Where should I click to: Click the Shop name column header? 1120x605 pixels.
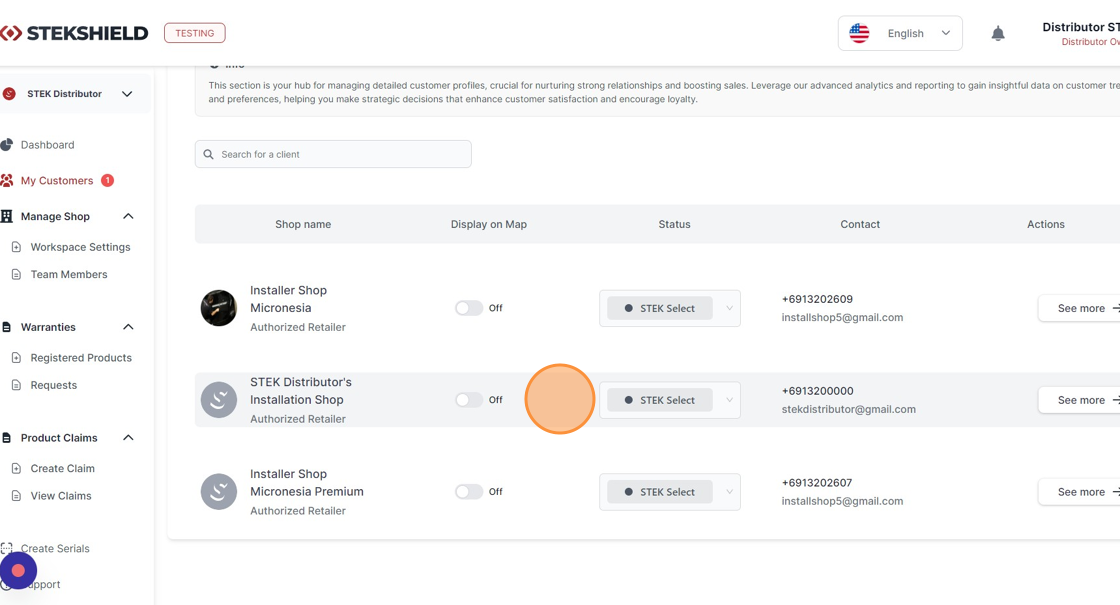(303, 224)
